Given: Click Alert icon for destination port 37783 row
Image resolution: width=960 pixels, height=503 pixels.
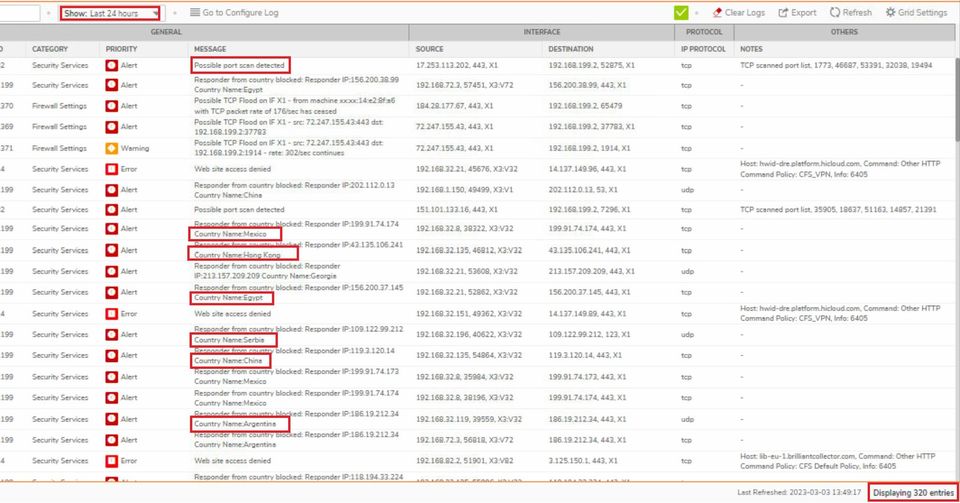Looking at the screenshot, I should pyautogui.click(x=111, y=127).
